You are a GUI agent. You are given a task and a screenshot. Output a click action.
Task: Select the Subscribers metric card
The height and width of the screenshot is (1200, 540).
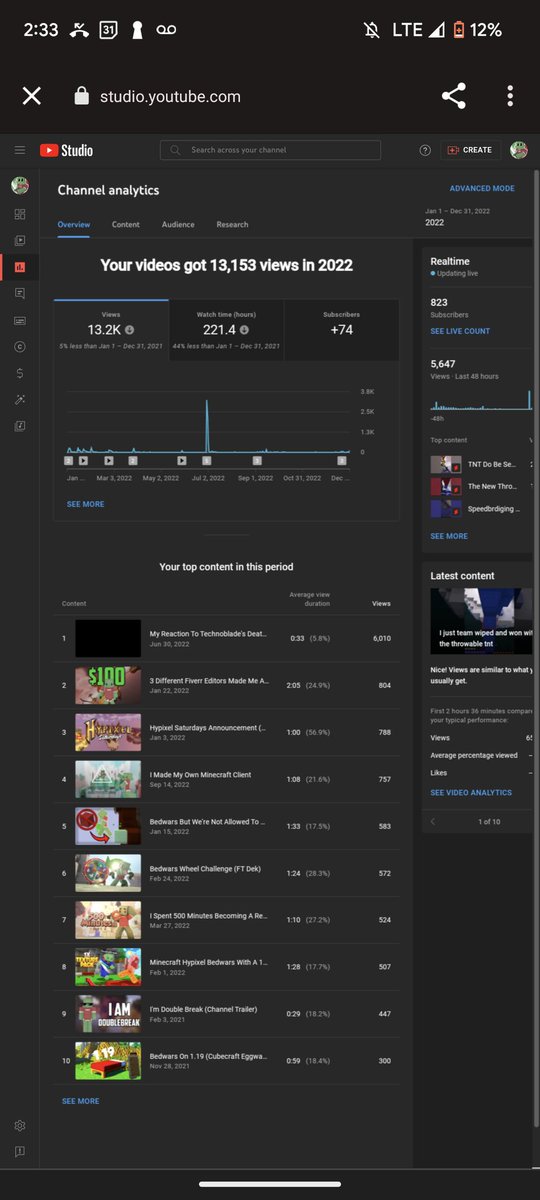point(342,330)
